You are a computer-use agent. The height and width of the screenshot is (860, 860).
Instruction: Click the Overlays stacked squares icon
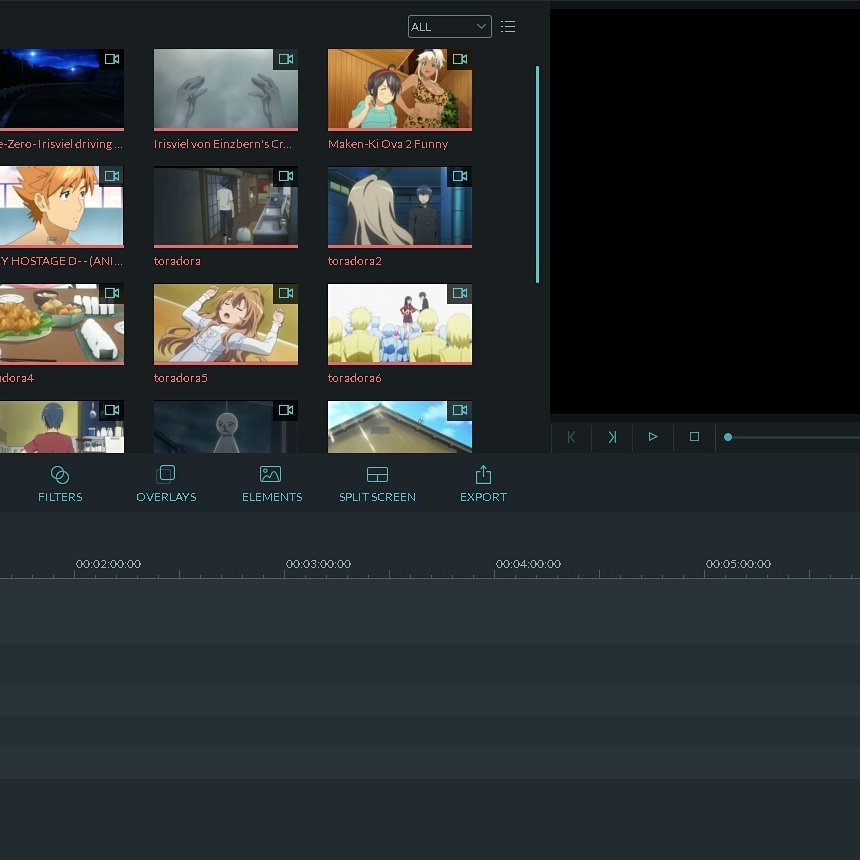pos(166,474)
